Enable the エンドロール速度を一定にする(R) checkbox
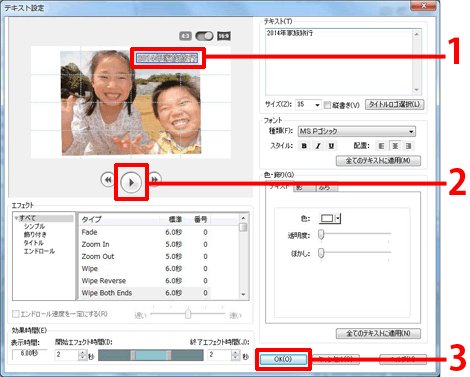This screenshot has height=377, width=470. point(15,314)
